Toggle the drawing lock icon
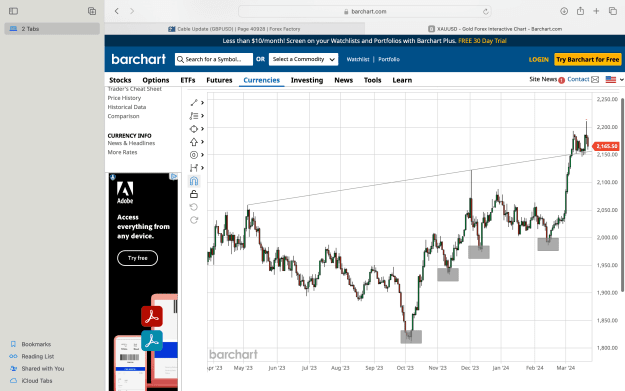 [x=194, y=194]
